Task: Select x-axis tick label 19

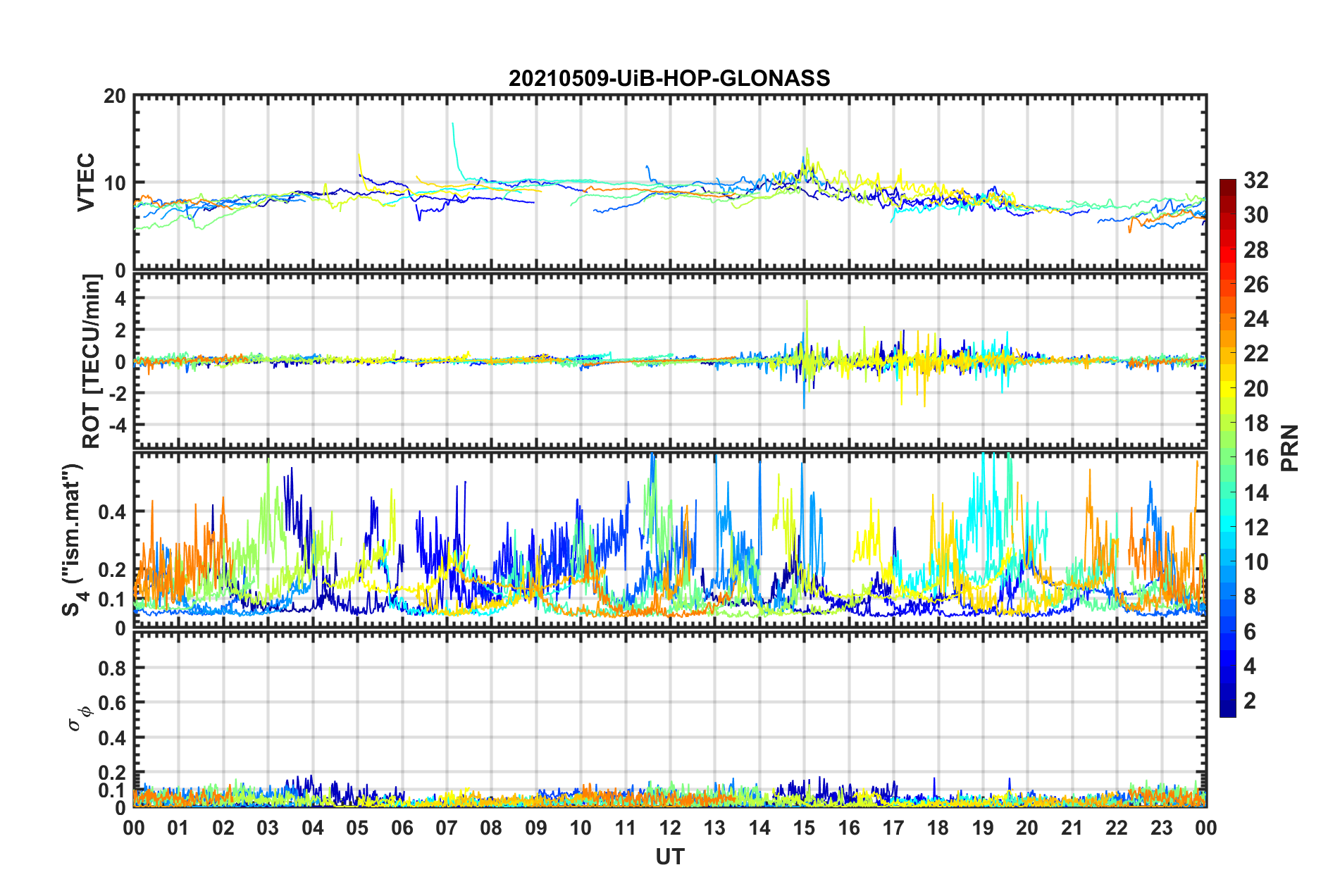Action: [x=983, y=828]
